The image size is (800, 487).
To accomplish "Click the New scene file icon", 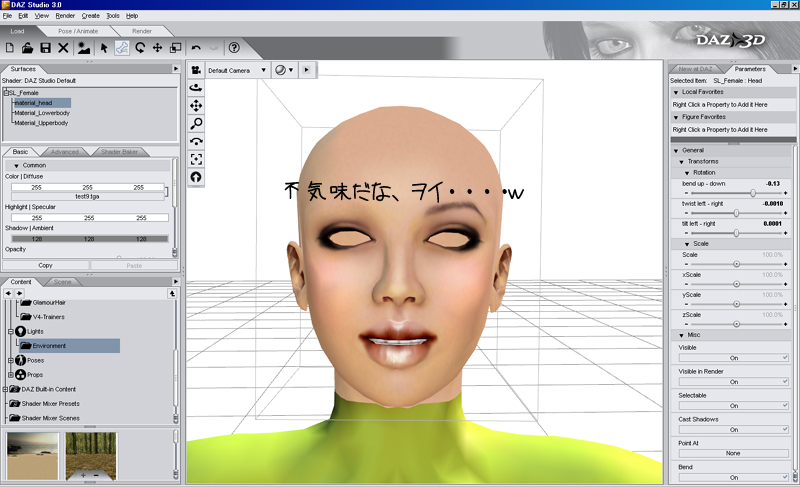I will pyautogui.click(x=10, y=48).
